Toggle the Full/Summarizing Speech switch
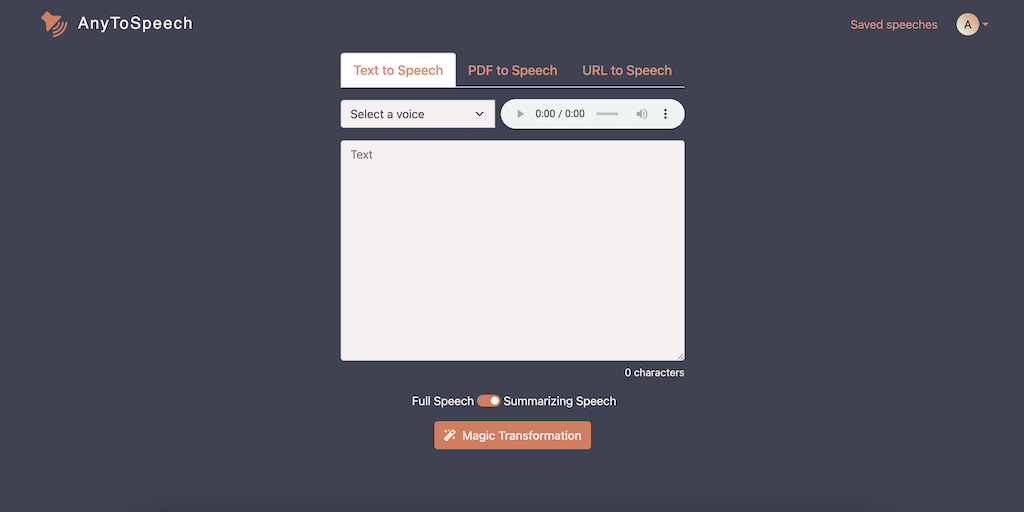Image resolution: width=1024 pixels, height=512 pixels. click(488, 401)
